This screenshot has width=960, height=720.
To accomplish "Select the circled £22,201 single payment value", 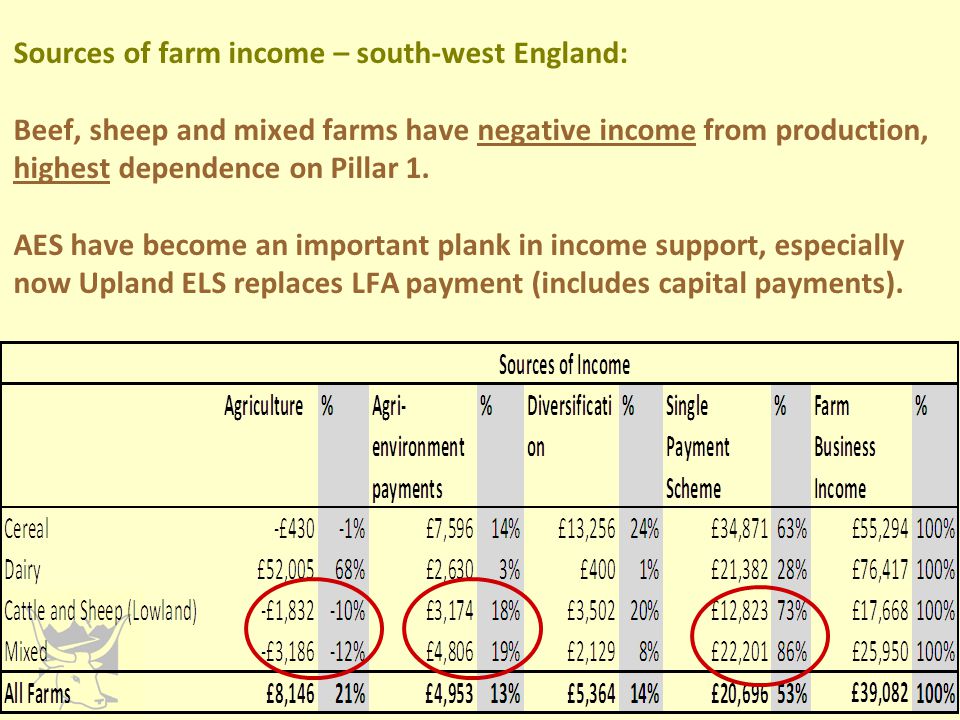I will coord(739,652).
